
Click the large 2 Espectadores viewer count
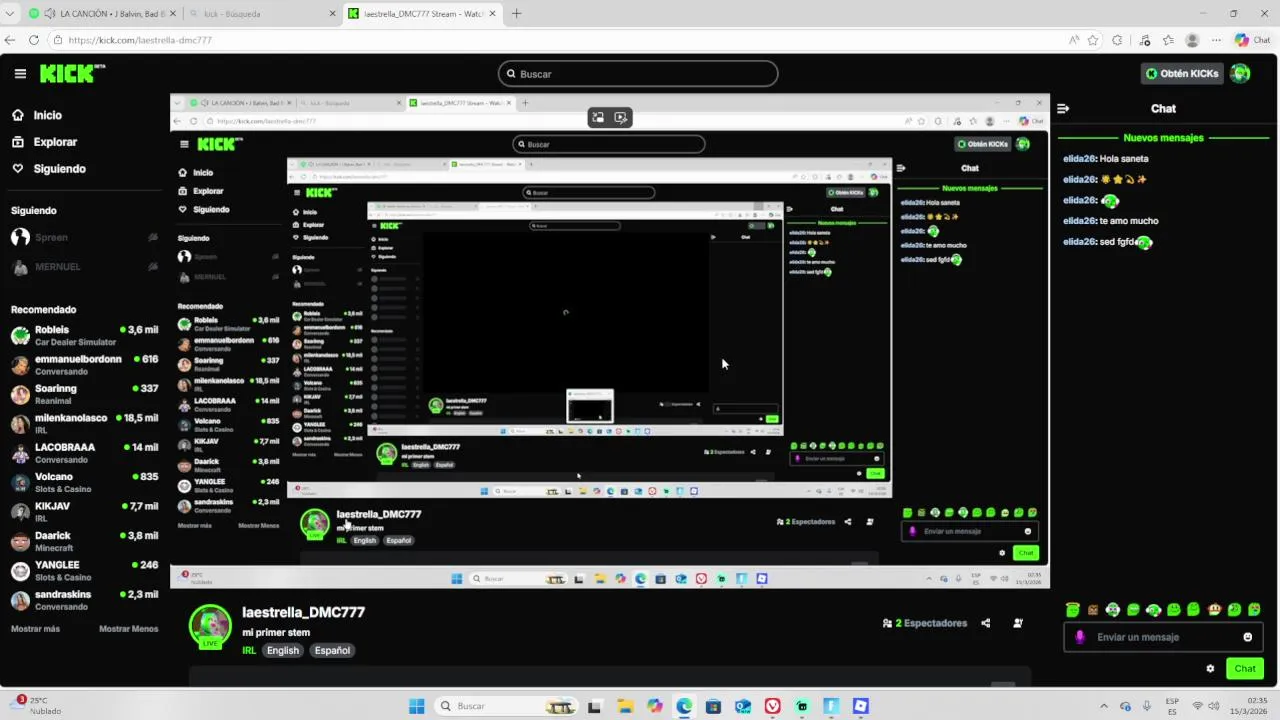tap(925, 623)
